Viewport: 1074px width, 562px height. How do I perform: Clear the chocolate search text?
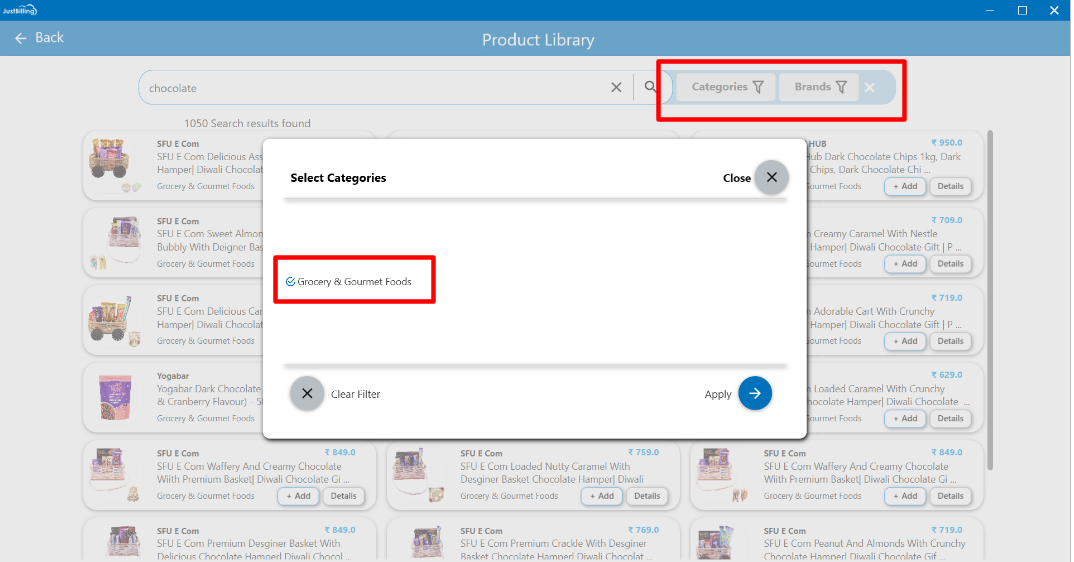click(616, 88)
